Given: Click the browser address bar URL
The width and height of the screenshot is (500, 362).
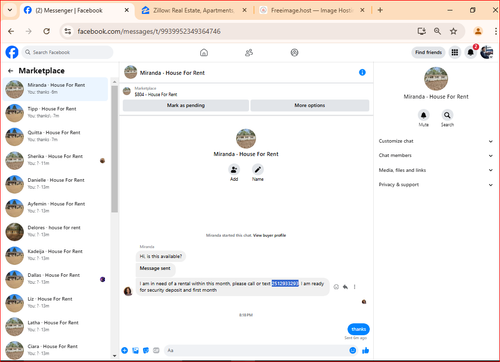Looking at the screenshot, I should point(149,31).
